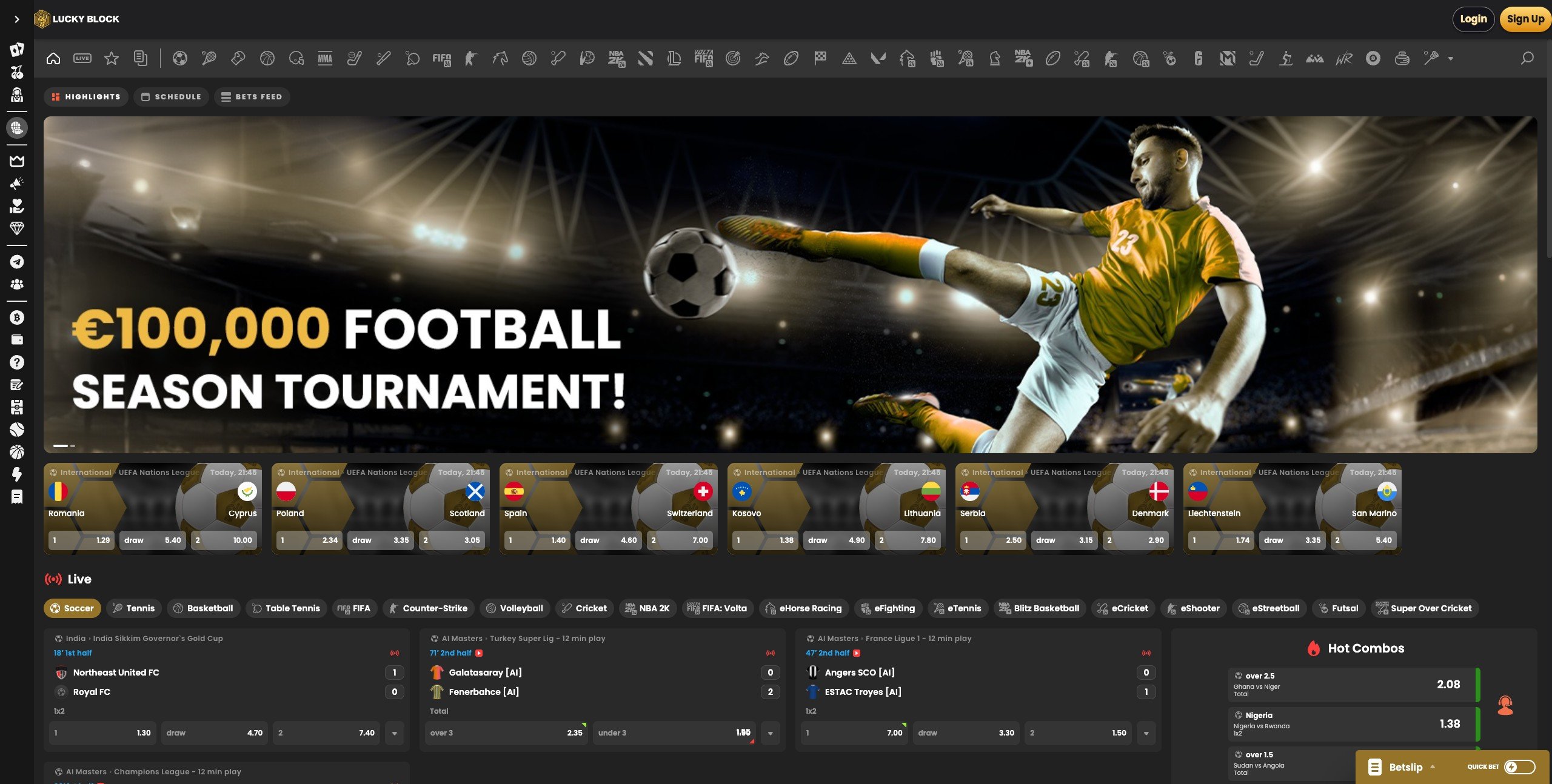Viewport: 1552px width, 784px height.
Task: Open promotions megaphone icon in sidebar
Action: (x=17, y=184)
